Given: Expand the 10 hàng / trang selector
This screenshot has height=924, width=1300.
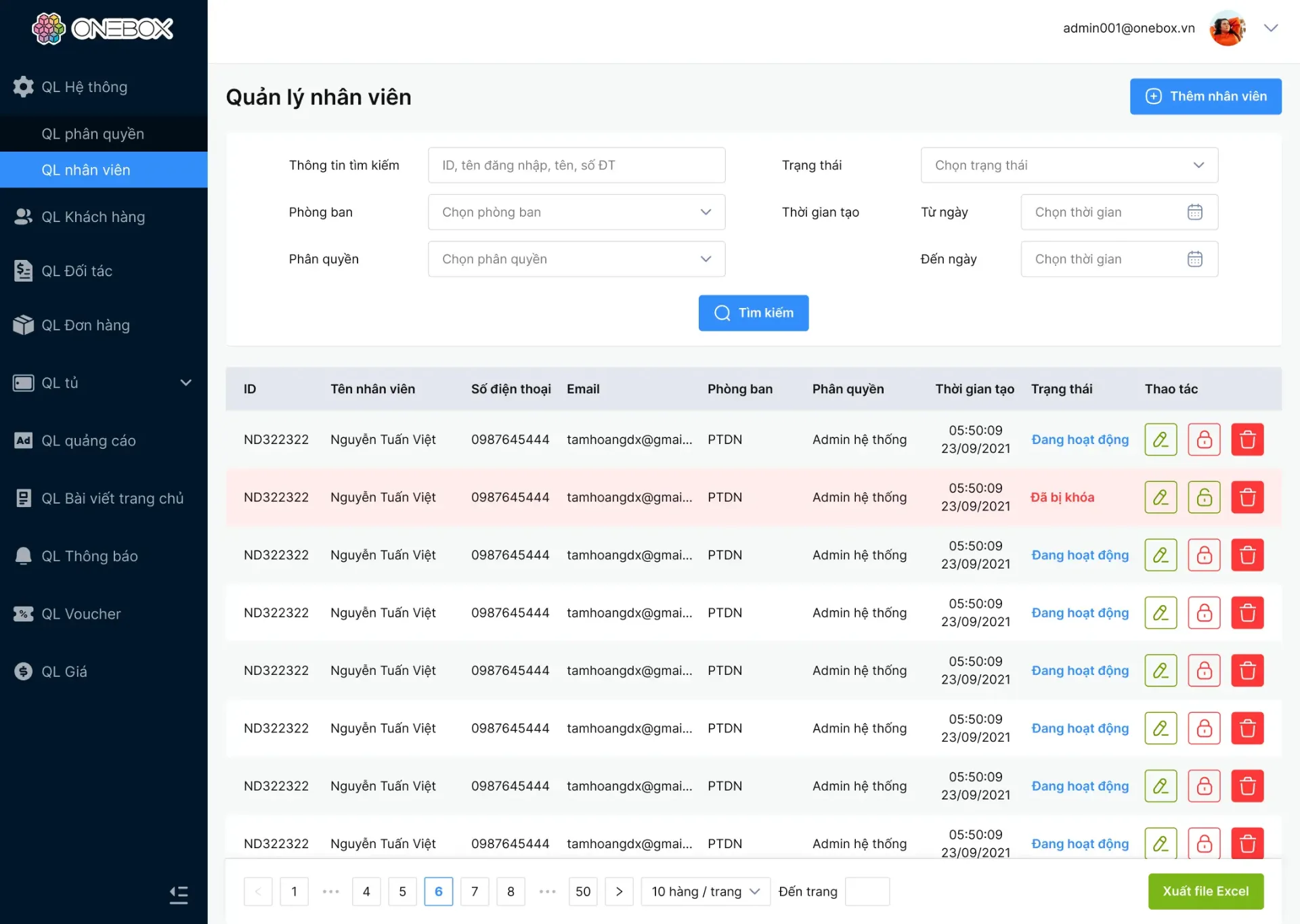Looking at the screenshot, I should (706, 892).
